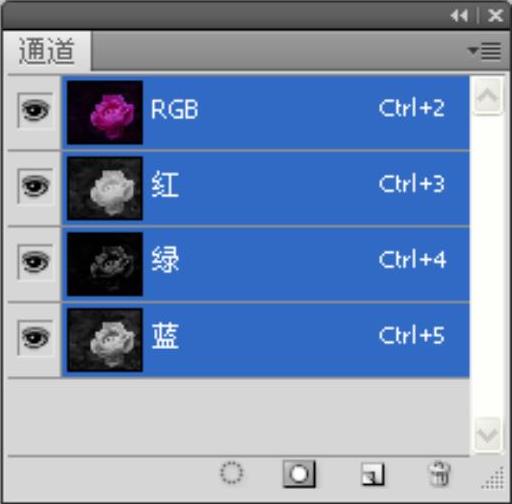This screenshot has width=512, height=504.
Task: Select the 绿 (green) channel label
Action: 165,260
